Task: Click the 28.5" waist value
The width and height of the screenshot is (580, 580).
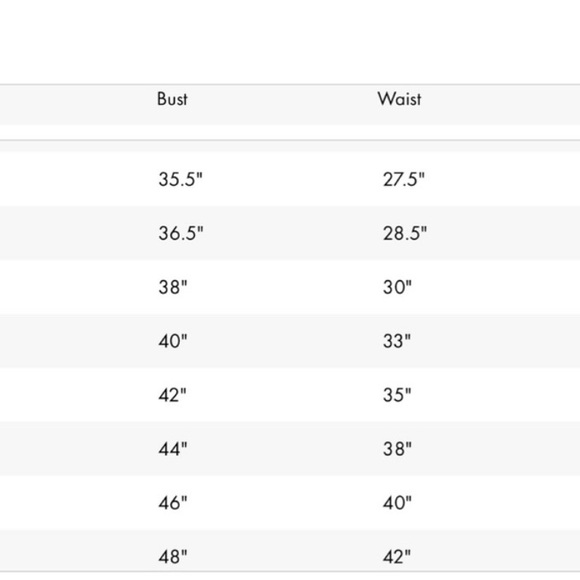Action: pos(405,233)
